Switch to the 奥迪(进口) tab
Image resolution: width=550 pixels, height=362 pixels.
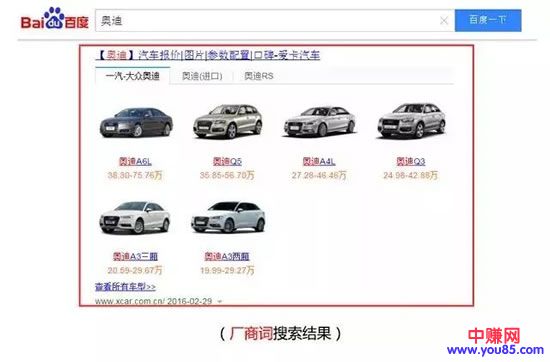[x=202, y=76]
